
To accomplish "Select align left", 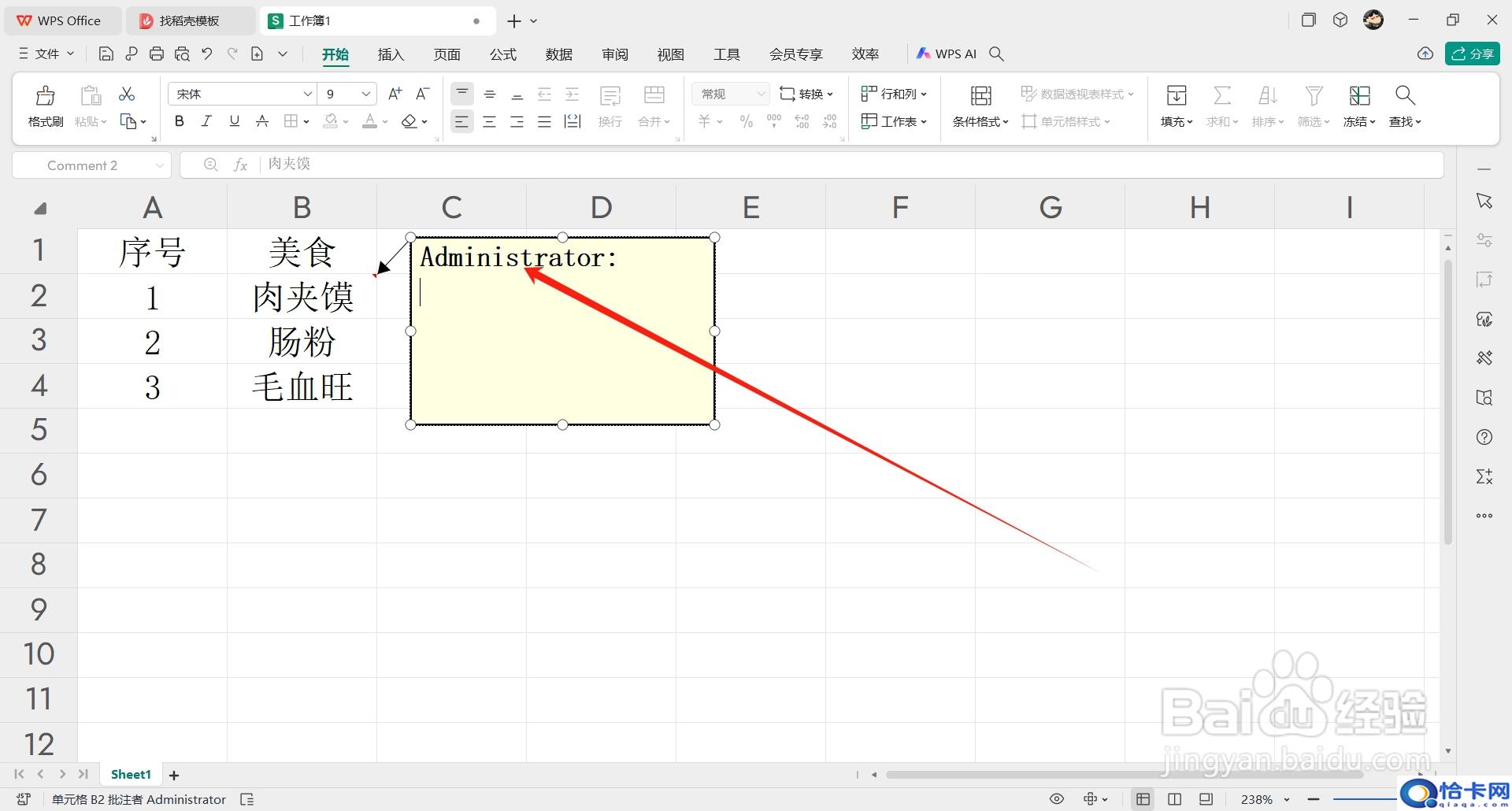I will pos(462,121).
